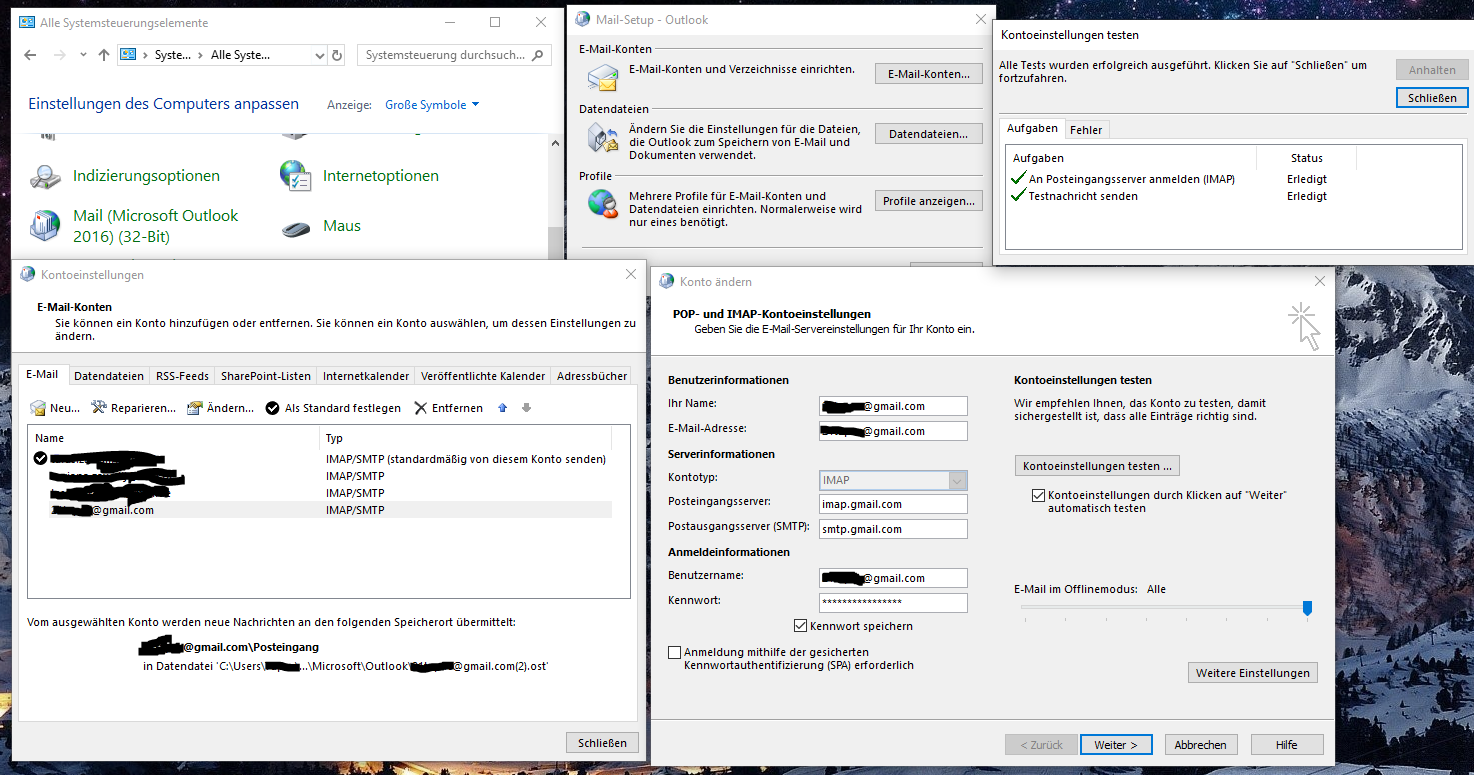
Task: Click search magnifier in Systemsteuerung search box
Action: coord(539,55)
